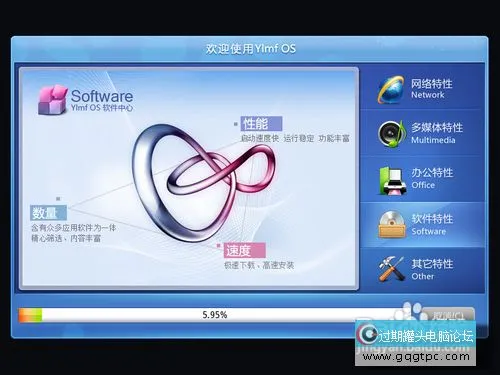Image resolution: width=500 pixels, height=375 pixels.
Task: Open the 其它特性 Other tab
Action: pyautogui.click(x=422, y=270)
